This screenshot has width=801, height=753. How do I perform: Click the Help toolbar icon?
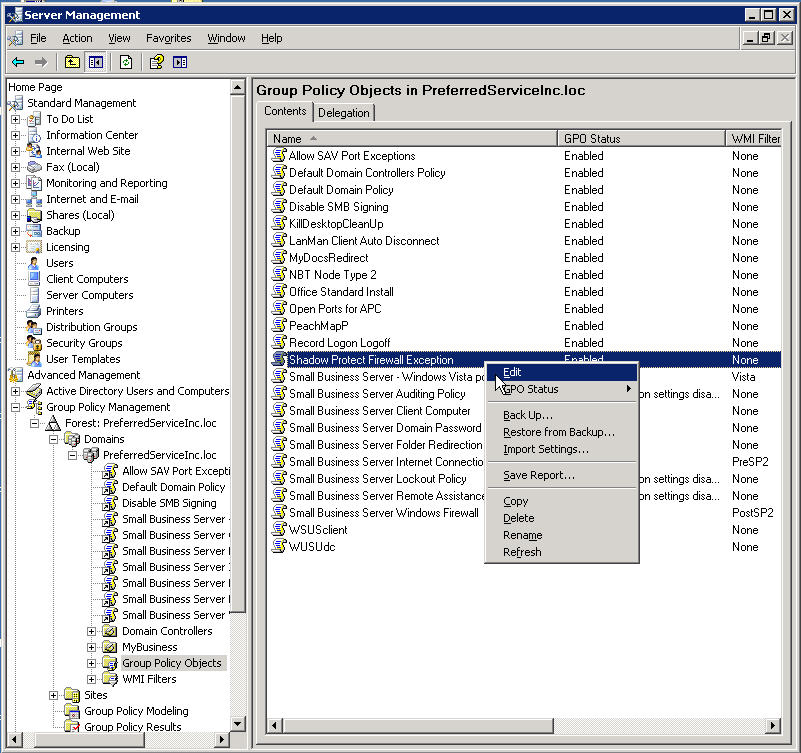[157, 62]
